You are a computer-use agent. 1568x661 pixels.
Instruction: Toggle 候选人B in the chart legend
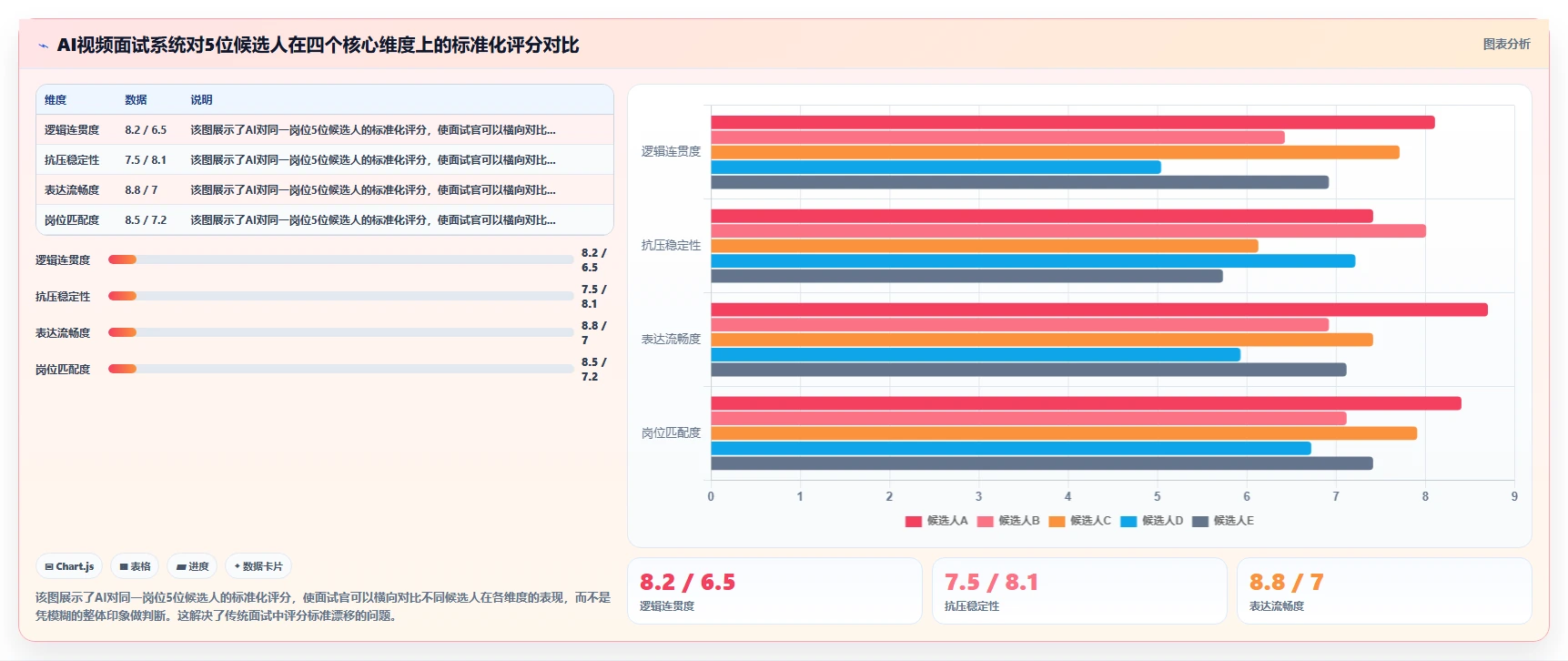(1008, 521)
